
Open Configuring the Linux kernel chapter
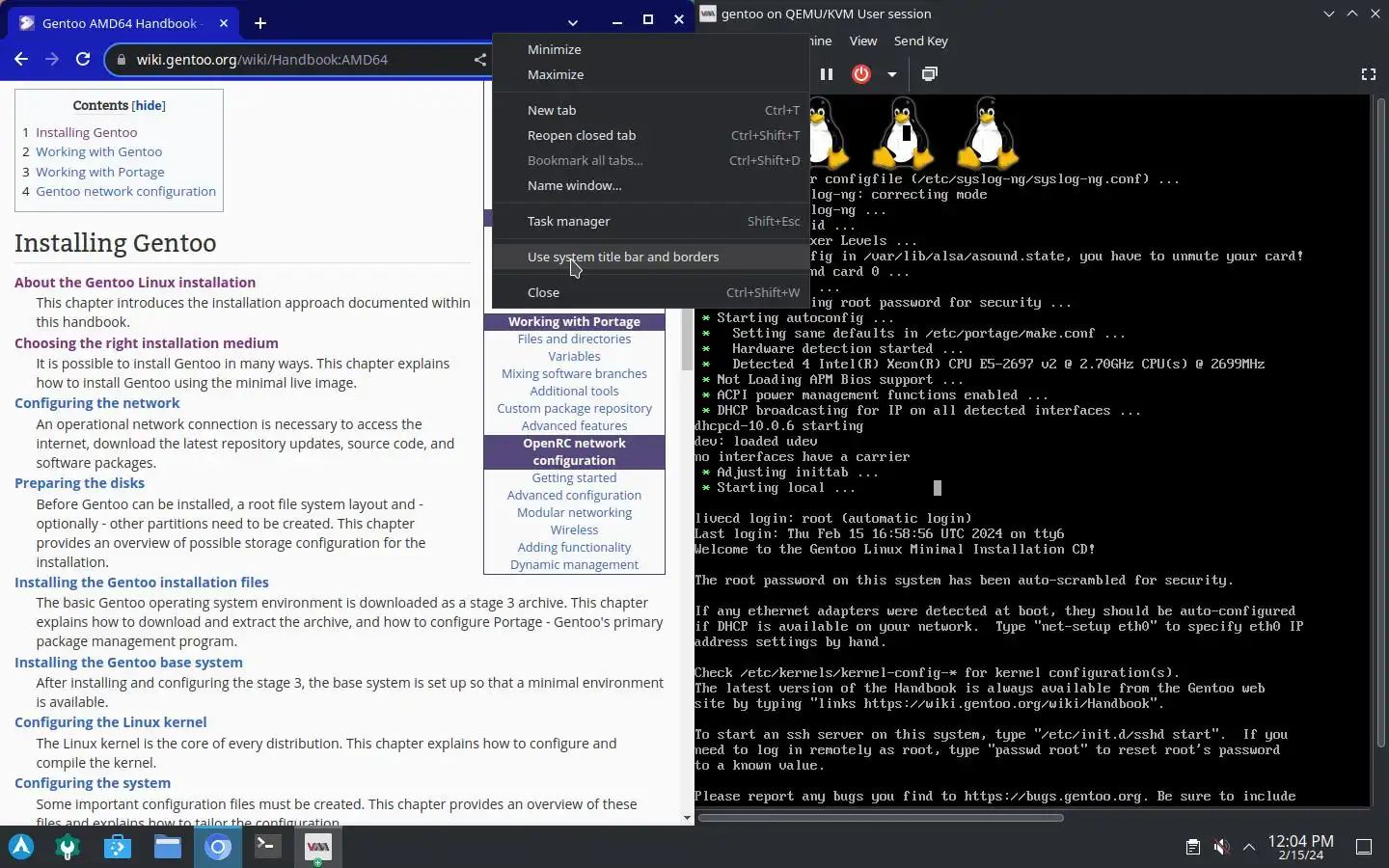(110, 722)
